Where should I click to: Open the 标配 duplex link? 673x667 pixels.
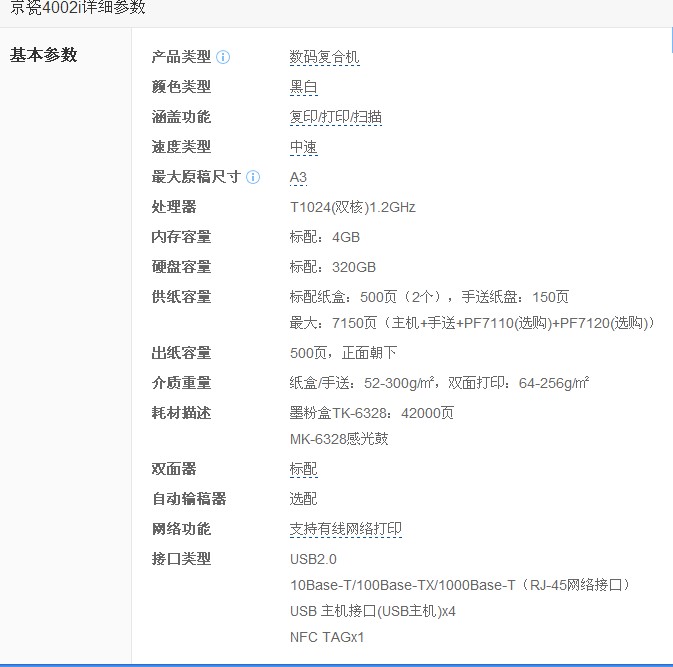click(x=303, y=469)
